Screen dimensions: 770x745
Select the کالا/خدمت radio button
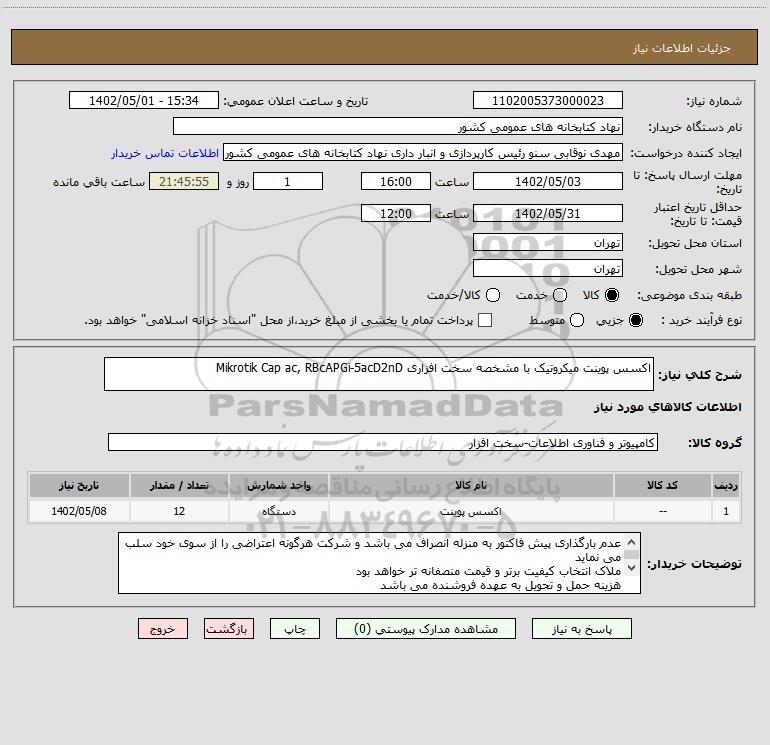tap(493, 295)
